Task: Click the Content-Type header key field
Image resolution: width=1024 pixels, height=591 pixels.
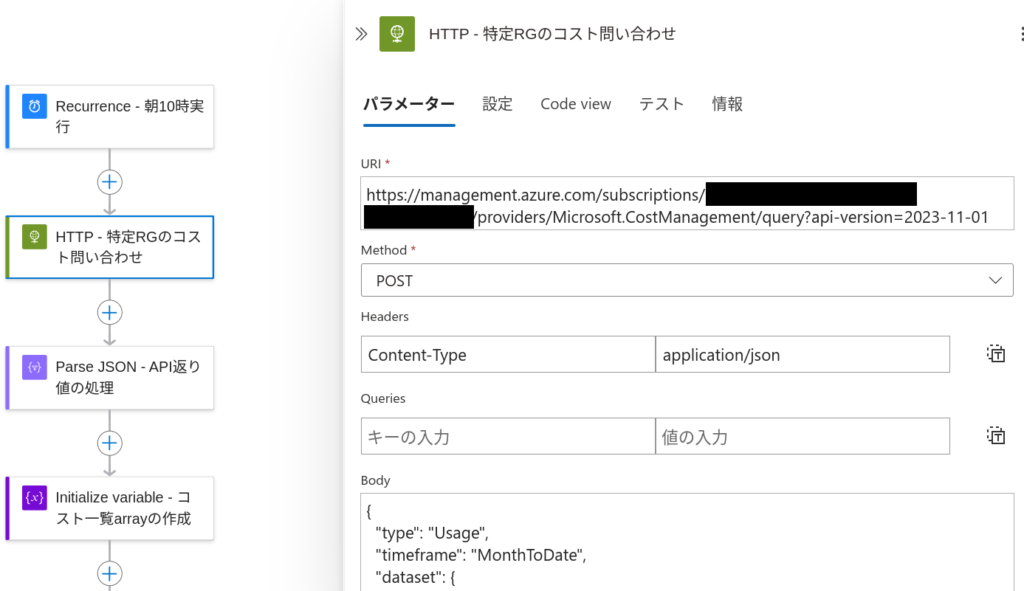Action: (508, 355)
